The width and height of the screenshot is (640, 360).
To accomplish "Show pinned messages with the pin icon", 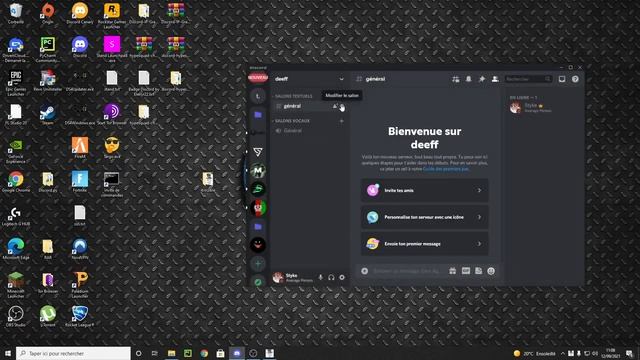I will (x=482, y=79).
